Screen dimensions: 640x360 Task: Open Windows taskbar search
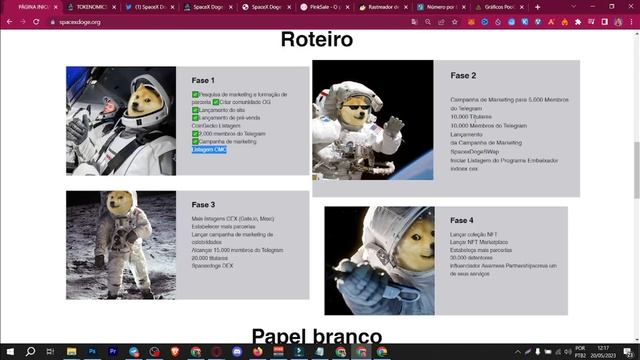pos(30,351)
